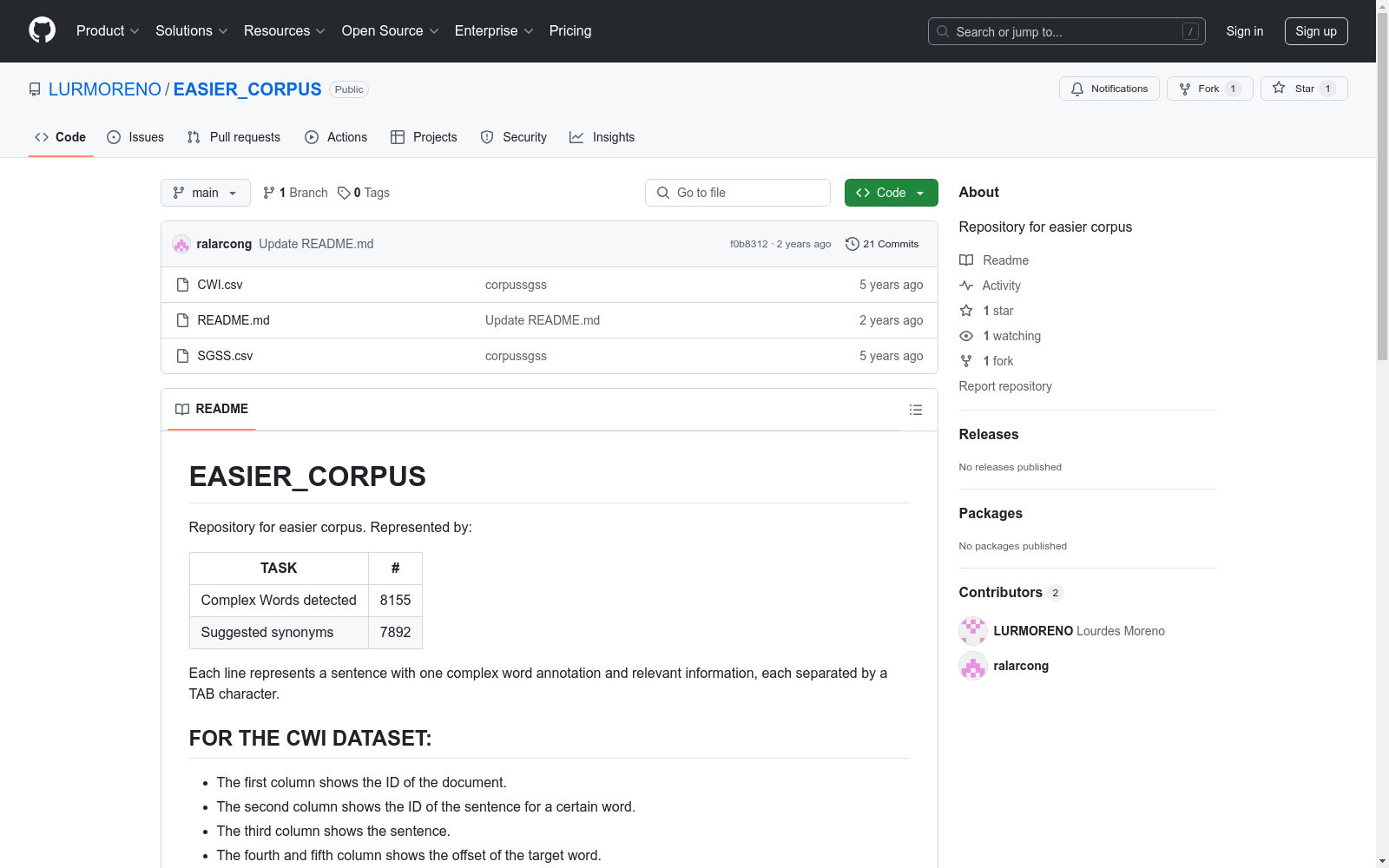Image resolution: width=1389 pixels, height=868 pixels.
Task: View the 21 Commits history
Action: tap(882, 244)
